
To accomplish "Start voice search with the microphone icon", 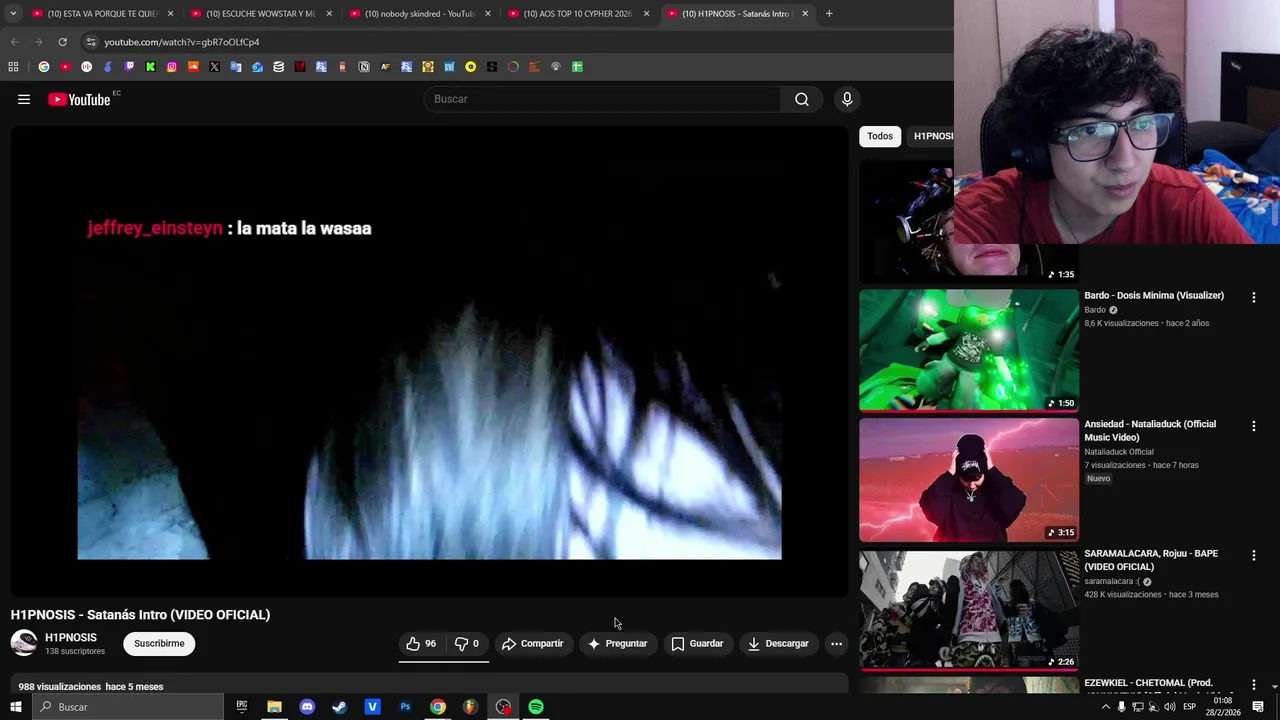I will 847,99.
